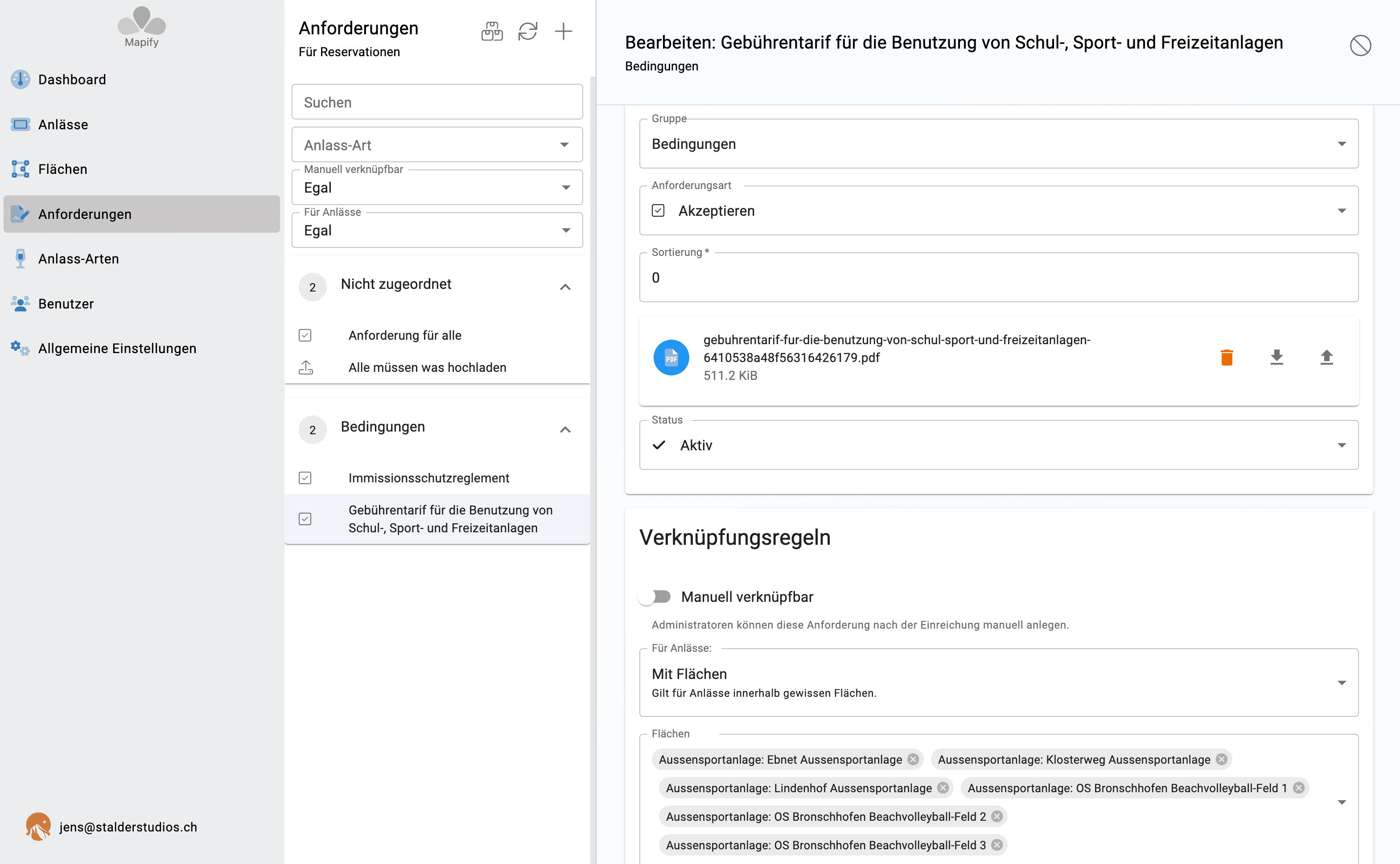Click the jens@stalderstudios.ch user avatar

point(38,826)
